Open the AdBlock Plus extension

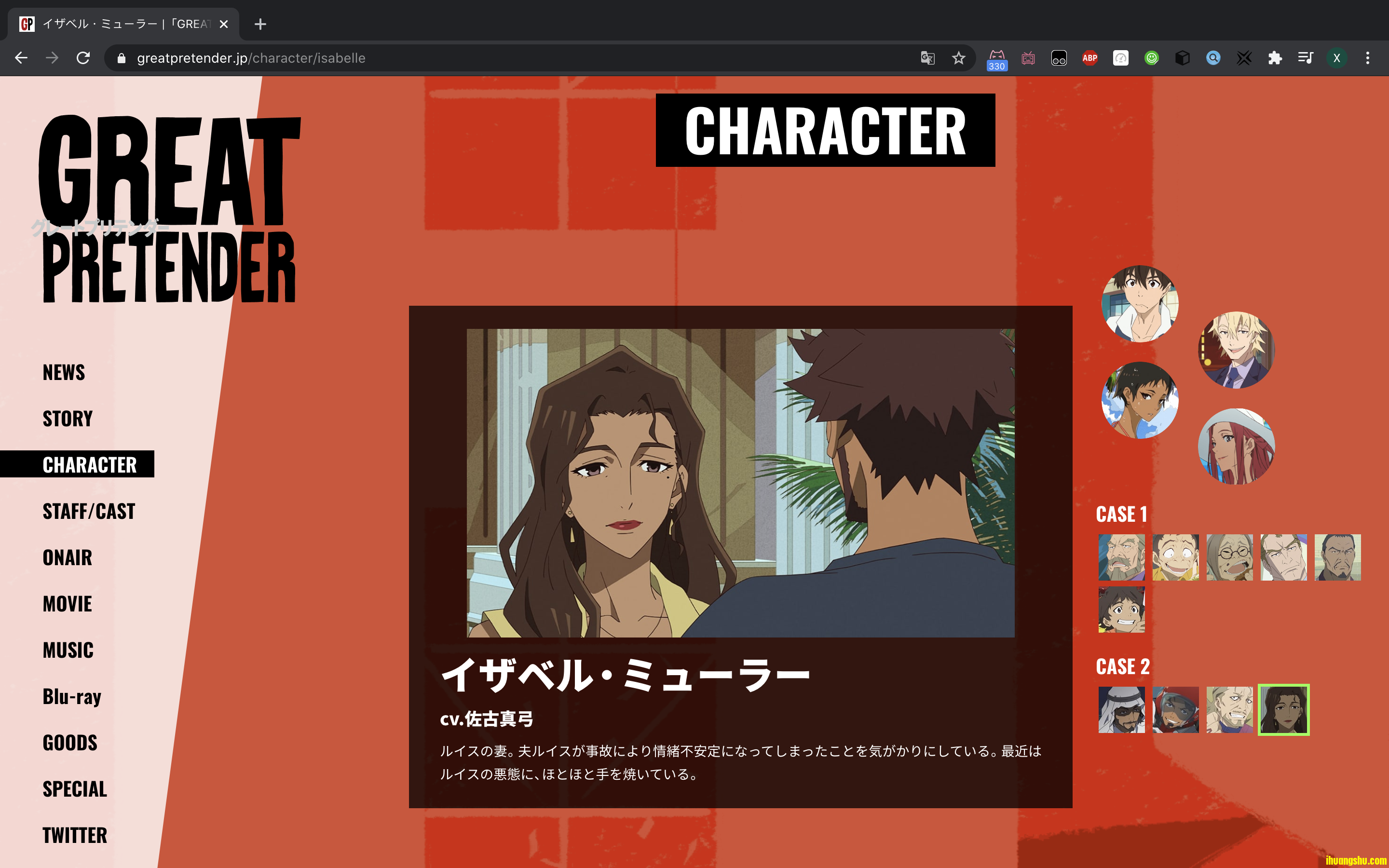click(x=1089, y=58)
